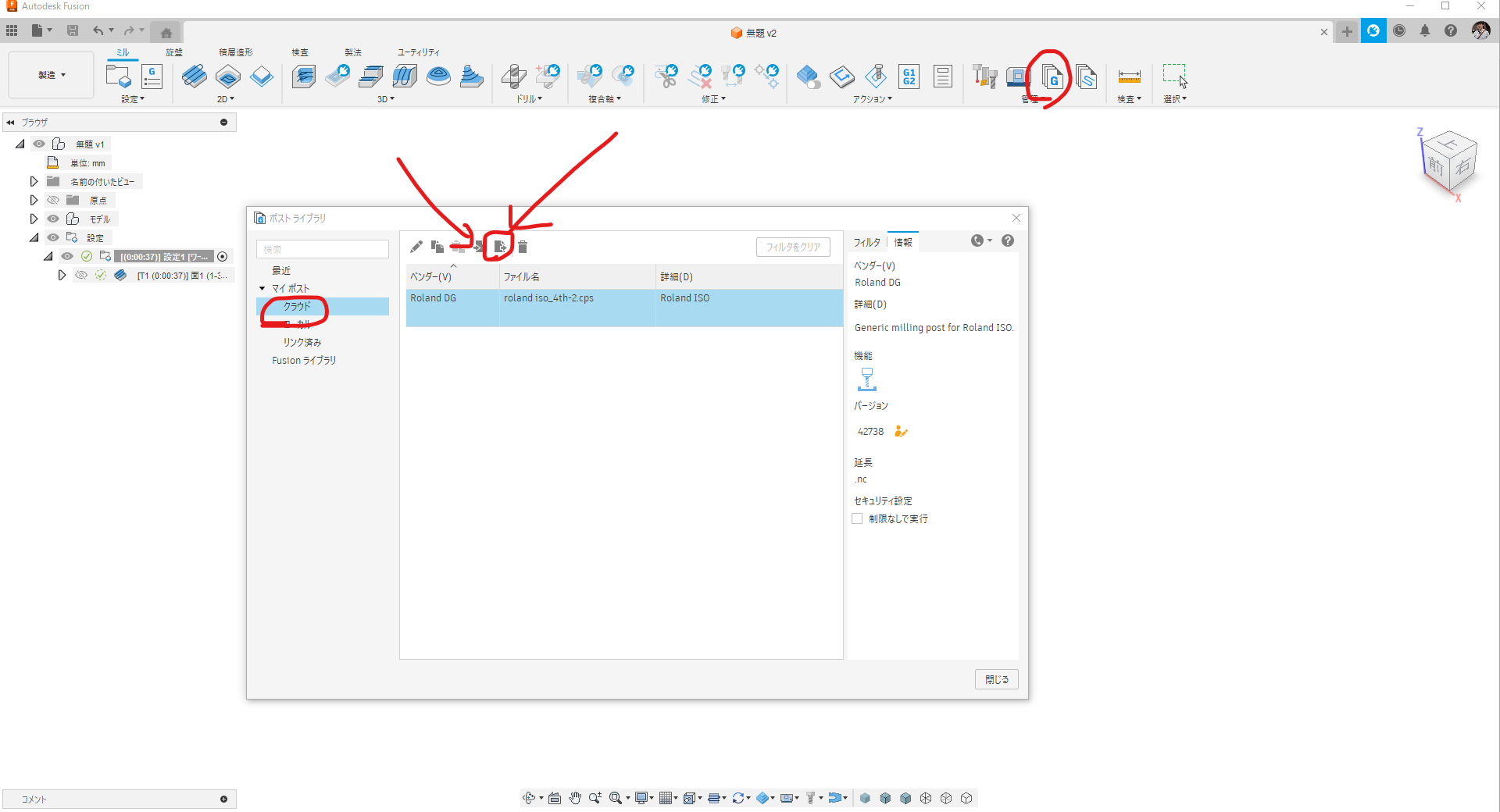Image resolution: width=1500 pixels, height=812 pixels.
Task: Switch to the ユーティリティ utilities tab
Action: click(419, 52)
